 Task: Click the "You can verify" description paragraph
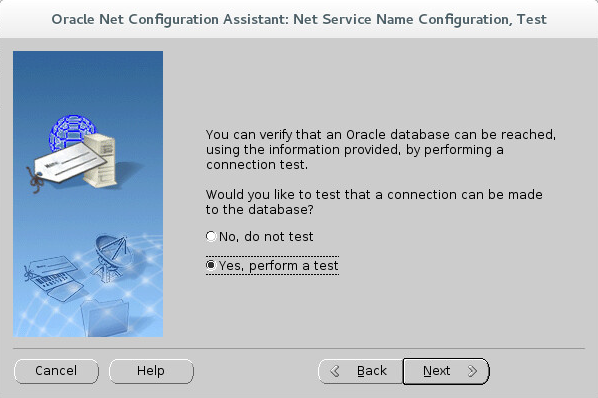coord(381,149)
